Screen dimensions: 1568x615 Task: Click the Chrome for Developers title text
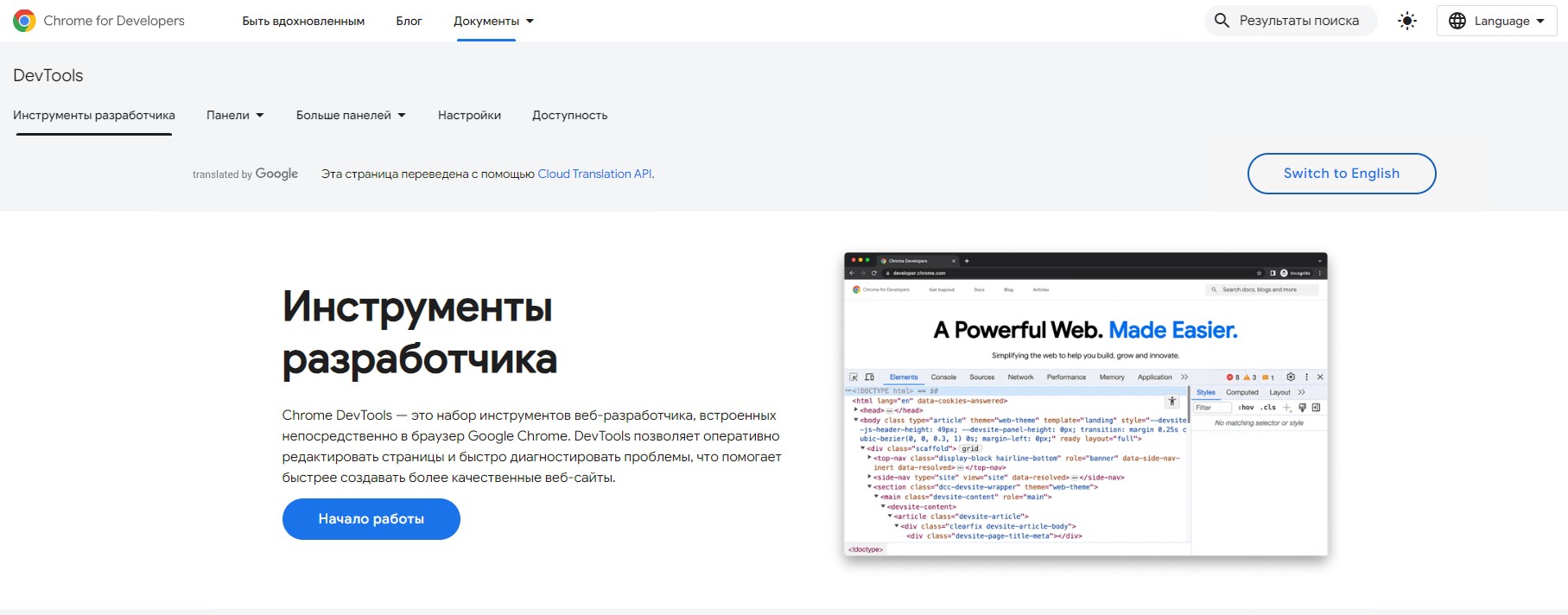114,21
